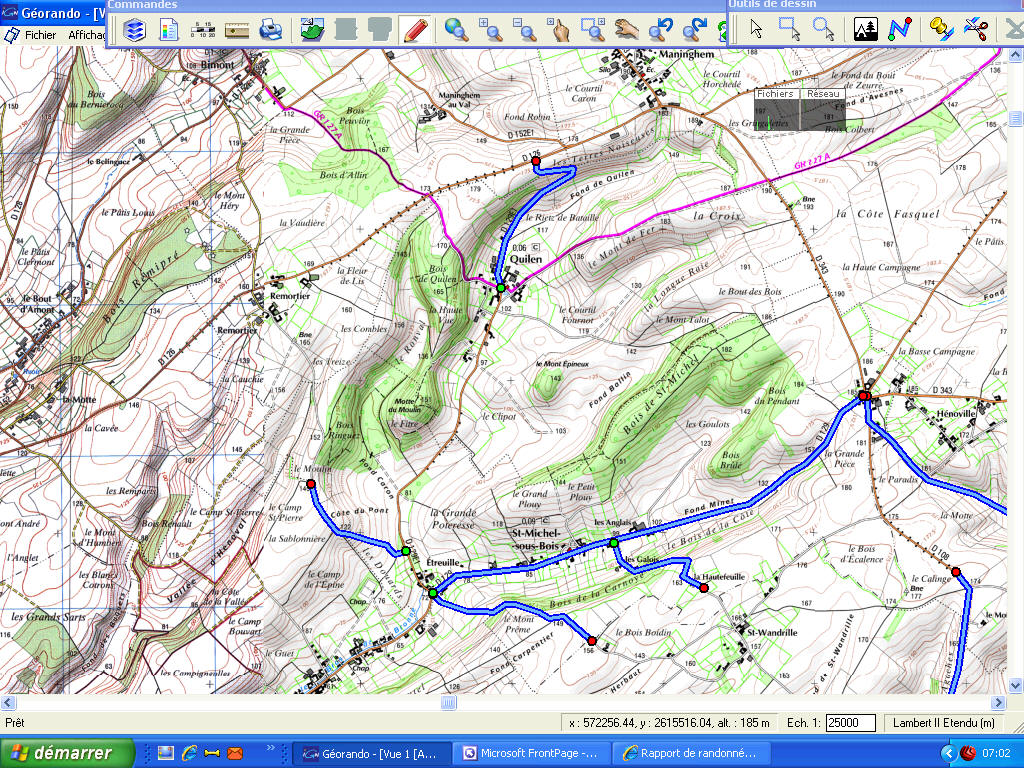1024x768 pixels.
Task: Click the coordinates readout in status bar
Action: (669, 723)
